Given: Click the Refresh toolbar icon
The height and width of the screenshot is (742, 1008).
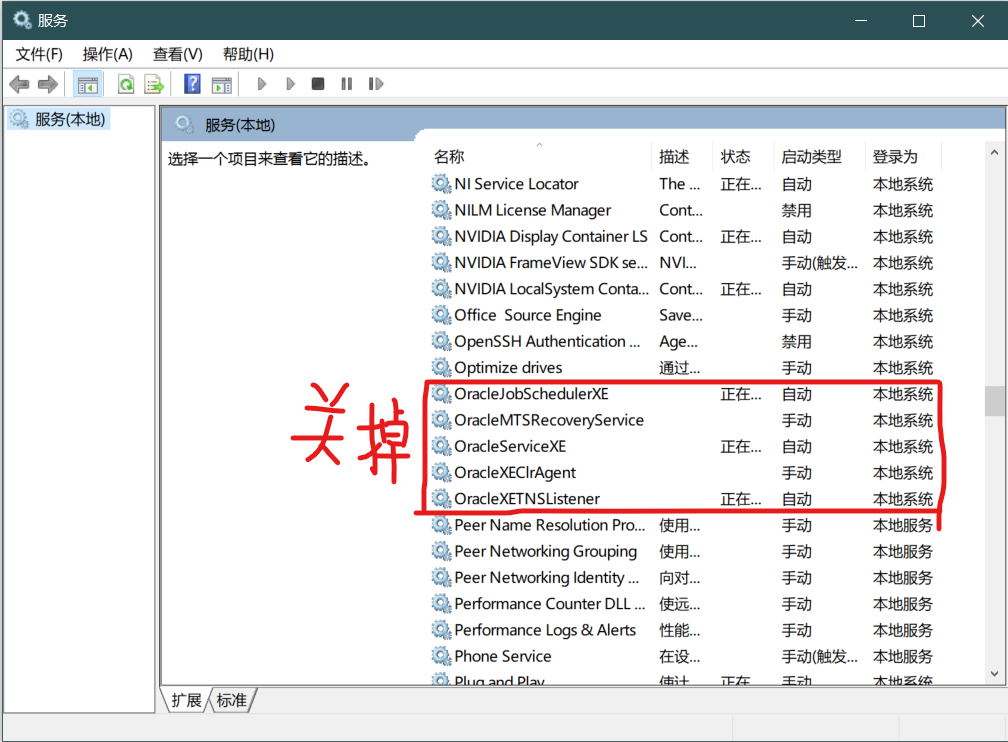Looking at the screenshot, I should (126, 84).
